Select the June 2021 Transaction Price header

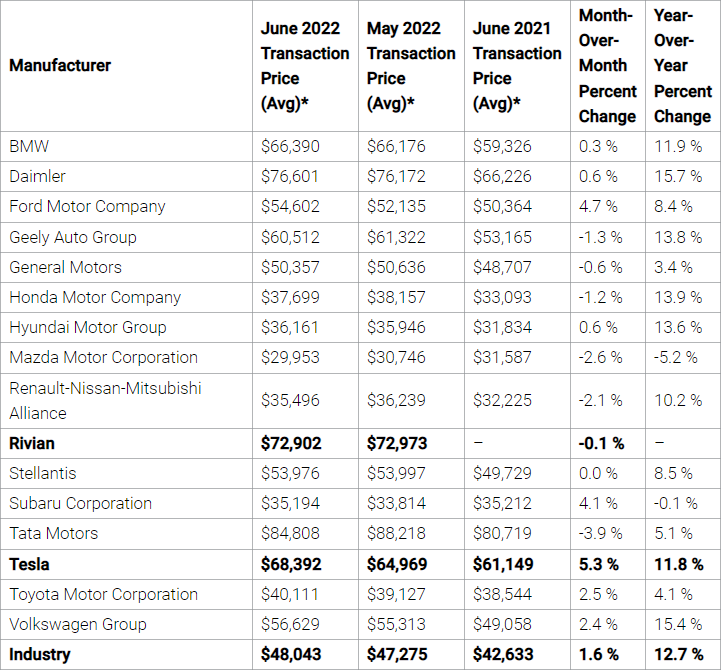(516, 66)
